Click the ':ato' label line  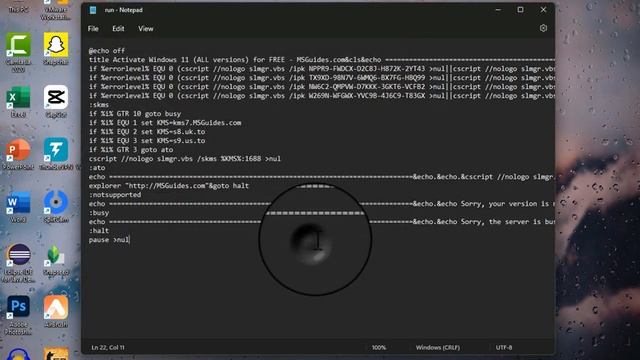click(97, 167)
